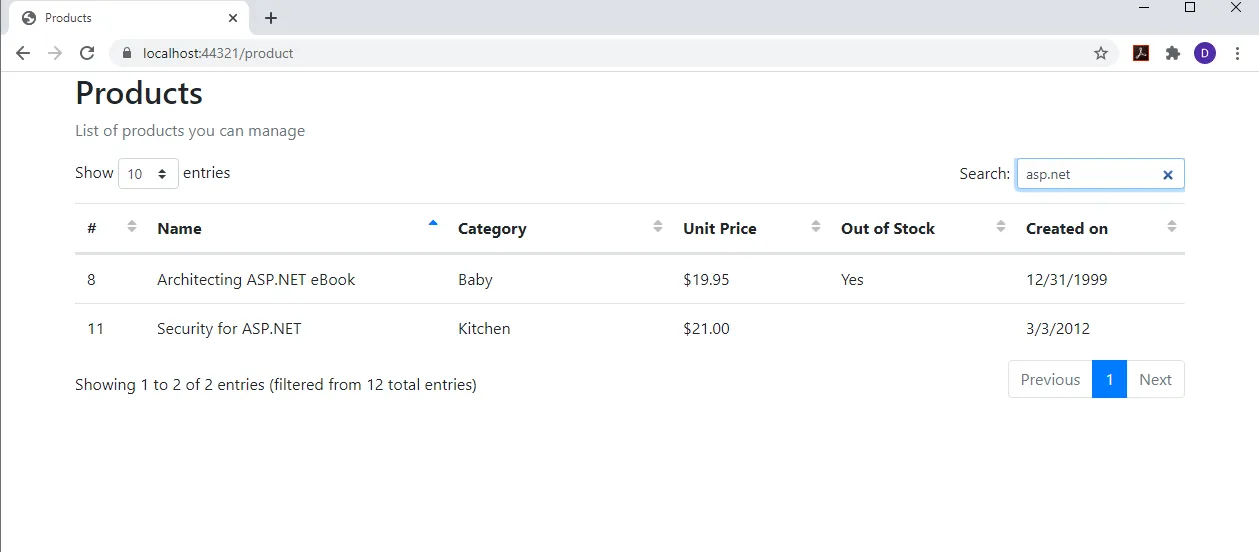
Task: Select the Products browser tab
Action: point(120,18)
